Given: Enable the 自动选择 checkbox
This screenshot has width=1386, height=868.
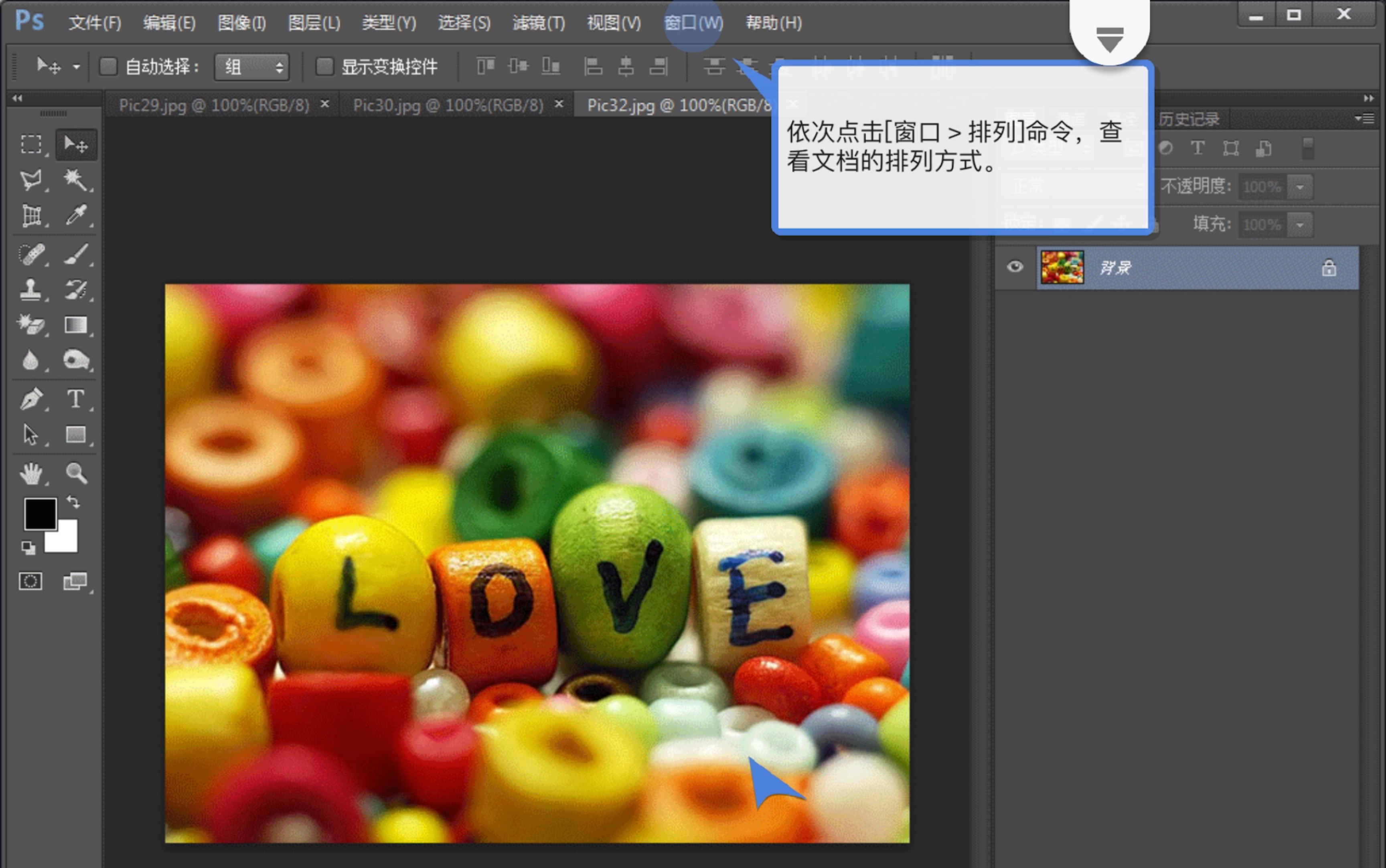Looking at the screenshot, I should pyautogui.click(x=109, y=67).
